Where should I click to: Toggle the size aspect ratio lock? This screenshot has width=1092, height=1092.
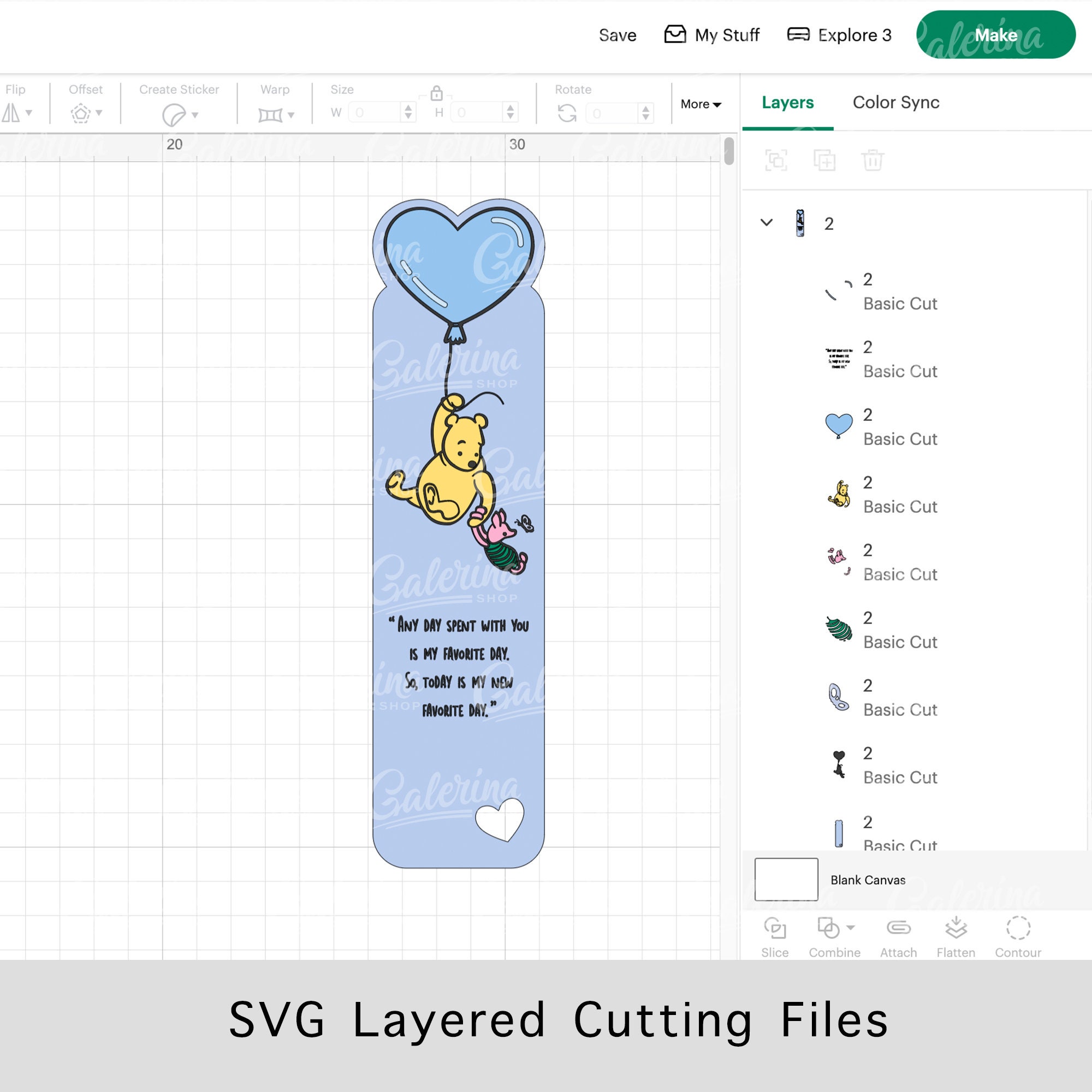tap(436, 93)
